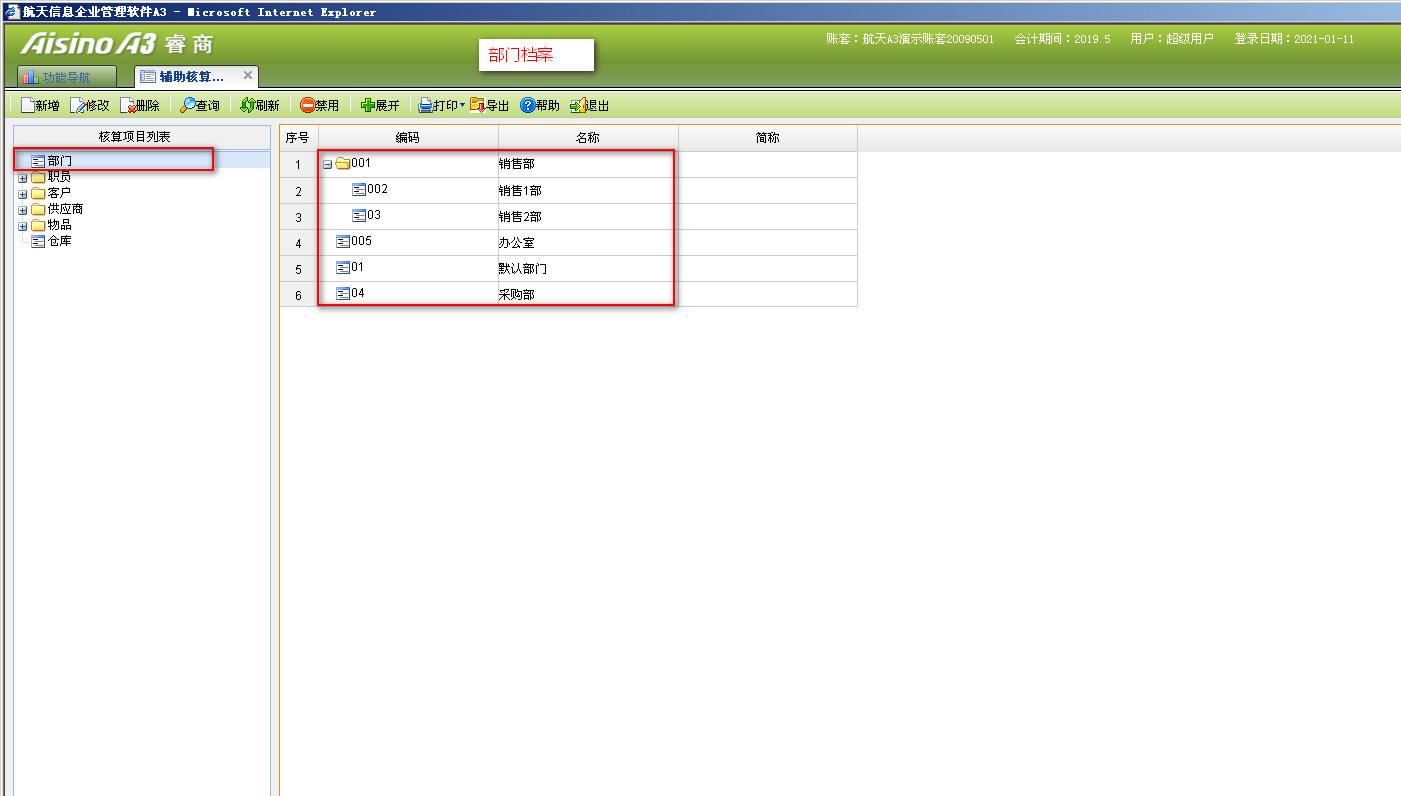Expand the 客户 folder in tree
This screenshot has height=796, width=1401.
[23, 194]
